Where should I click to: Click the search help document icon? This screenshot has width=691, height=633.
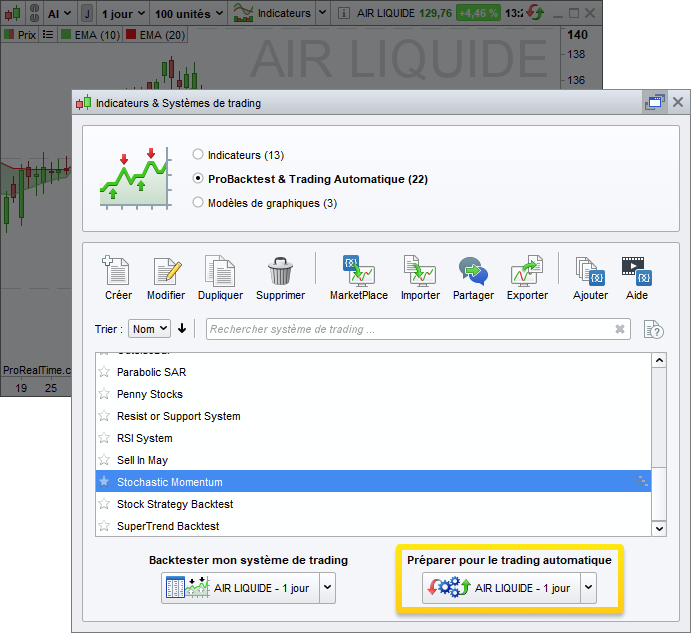(x=654, y=329)
